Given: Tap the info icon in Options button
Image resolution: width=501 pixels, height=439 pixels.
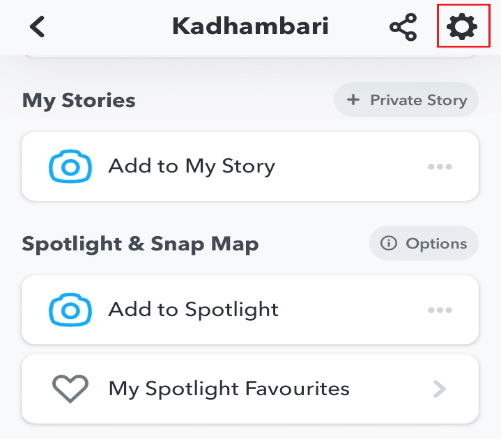Looking at the screenshot, I should tap(388, 243).
